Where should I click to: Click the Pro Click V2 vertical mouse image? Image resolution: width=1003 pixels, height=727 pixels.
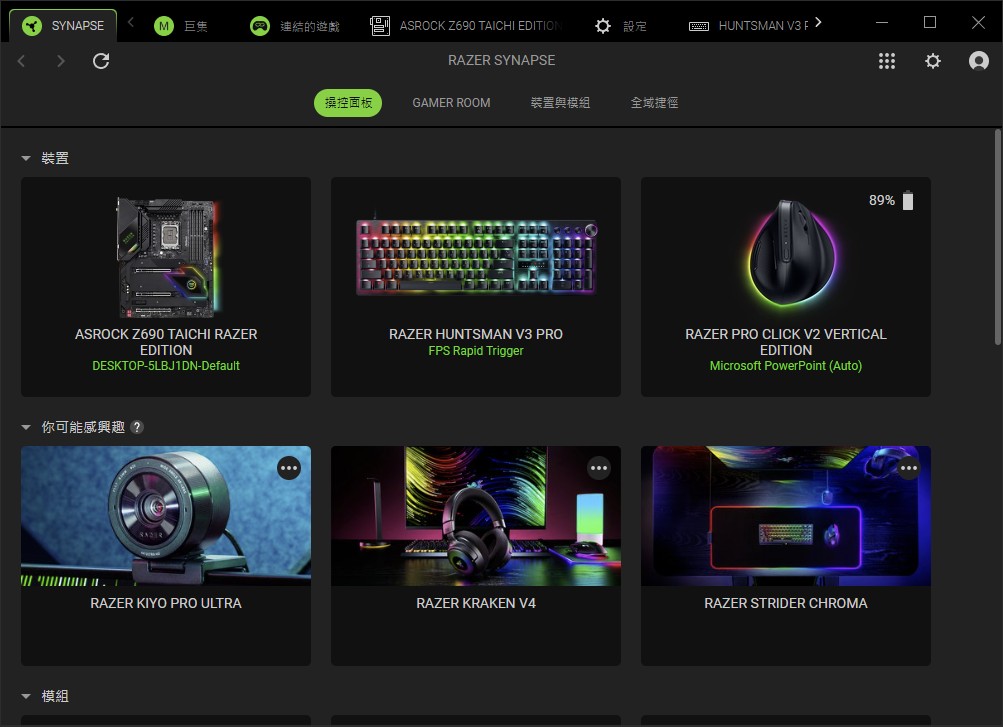click(x=792, y=253)
